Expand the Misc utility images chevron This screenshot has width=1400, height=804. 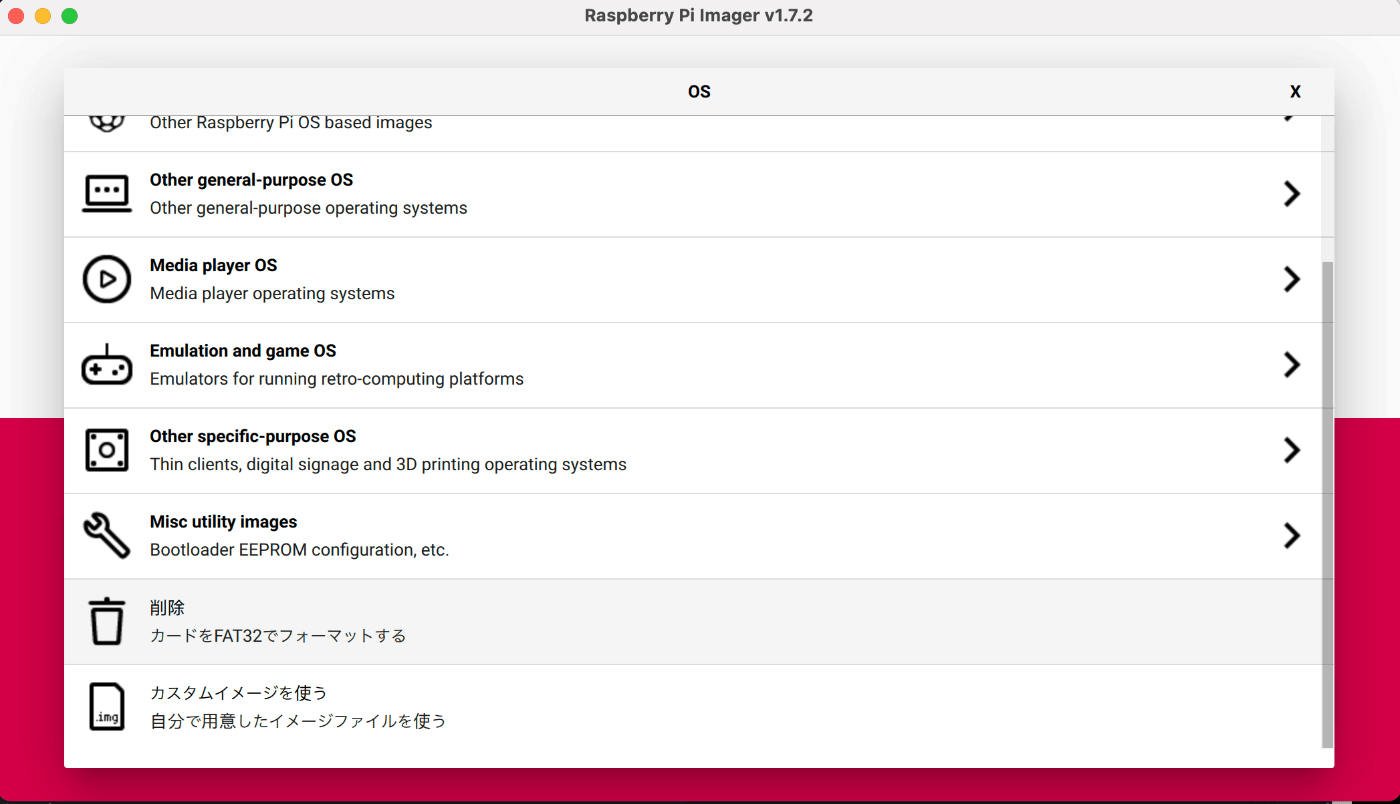1292,536
